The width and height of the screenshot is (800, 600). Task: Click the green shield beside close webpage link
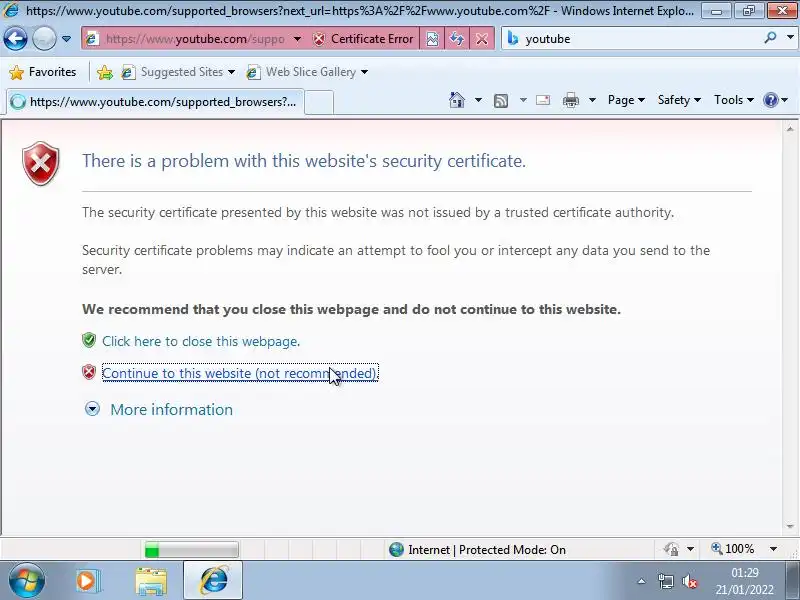(x=89, y=340)
